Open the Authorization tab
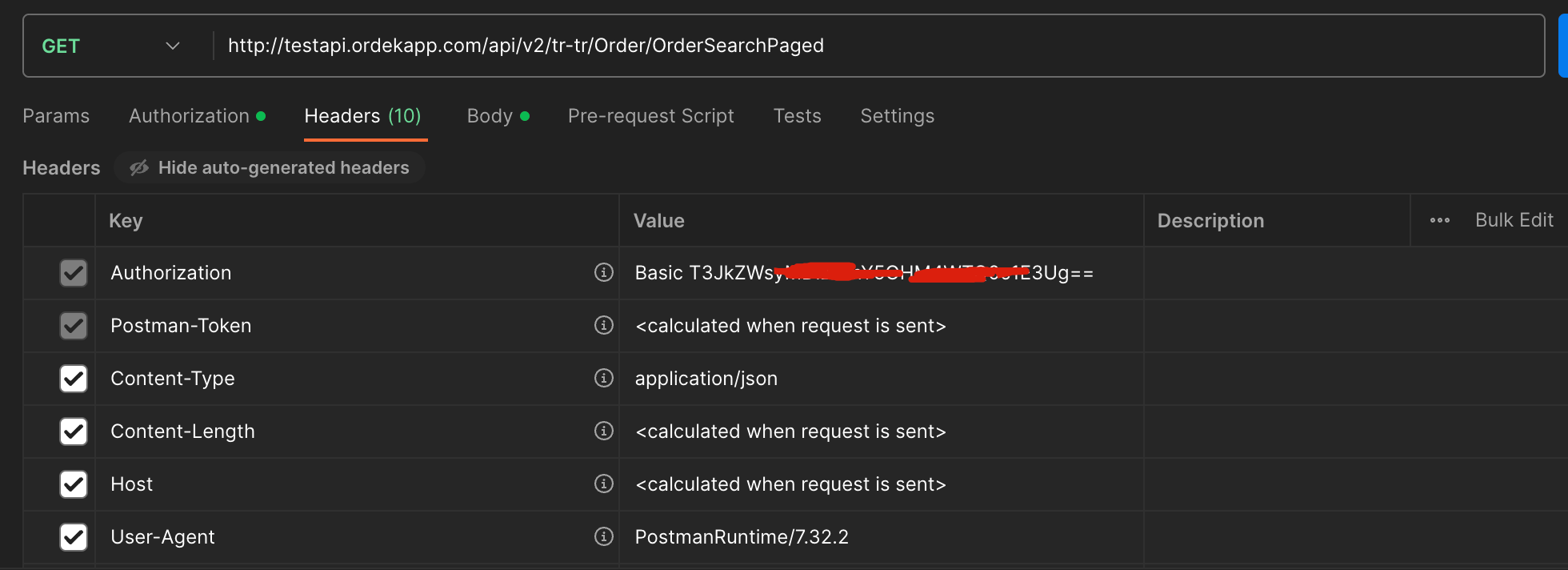Viewport: 1568px width, 570px height. pyautogui.click(x=197, y=116)
